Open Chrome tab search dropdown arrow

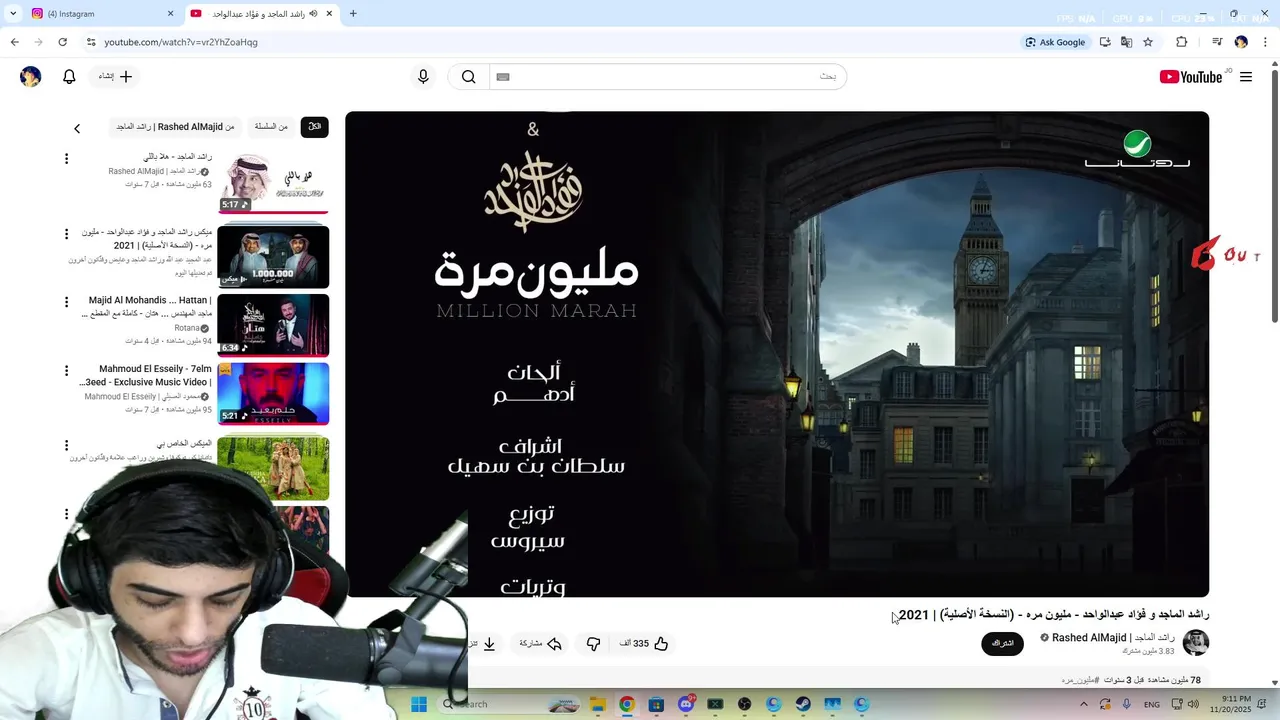[x=13, y=14]
